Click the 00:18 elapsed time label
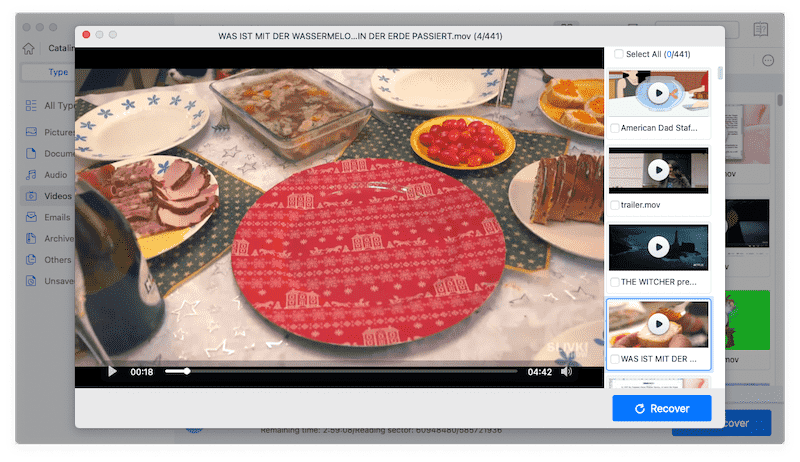 point(141,372)
